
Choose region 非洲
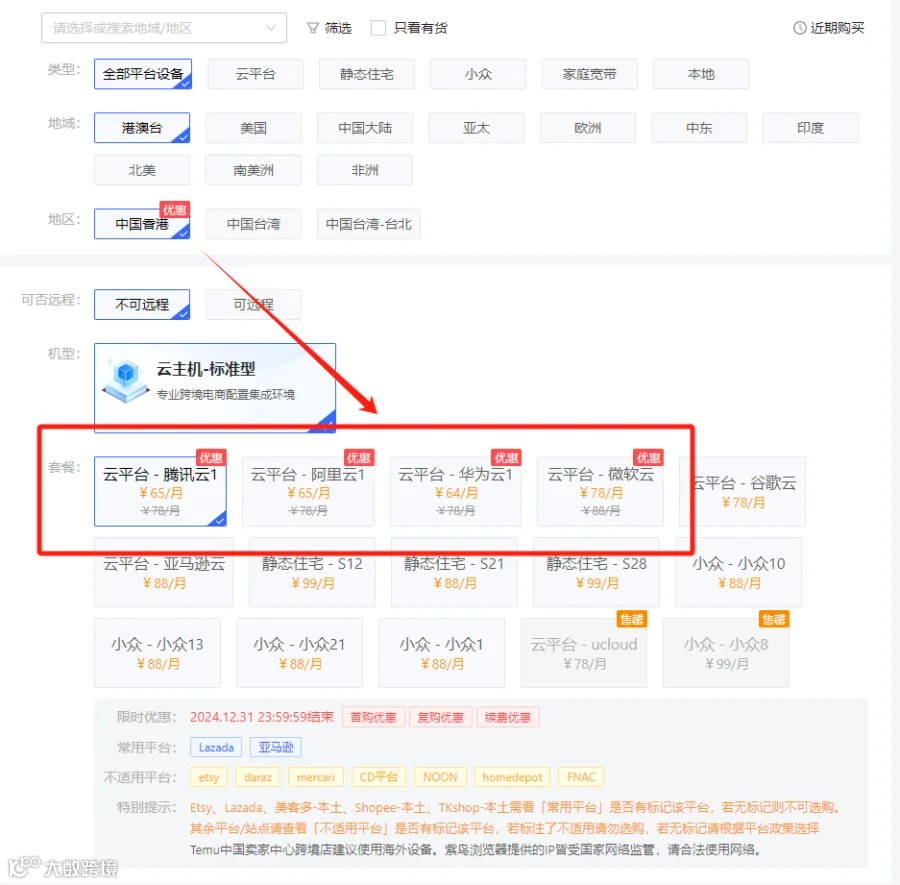click(x=364, y=170)
